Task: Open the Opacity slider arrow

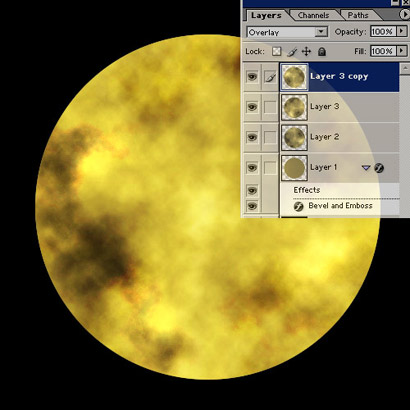Action: [x=401, y=32]
